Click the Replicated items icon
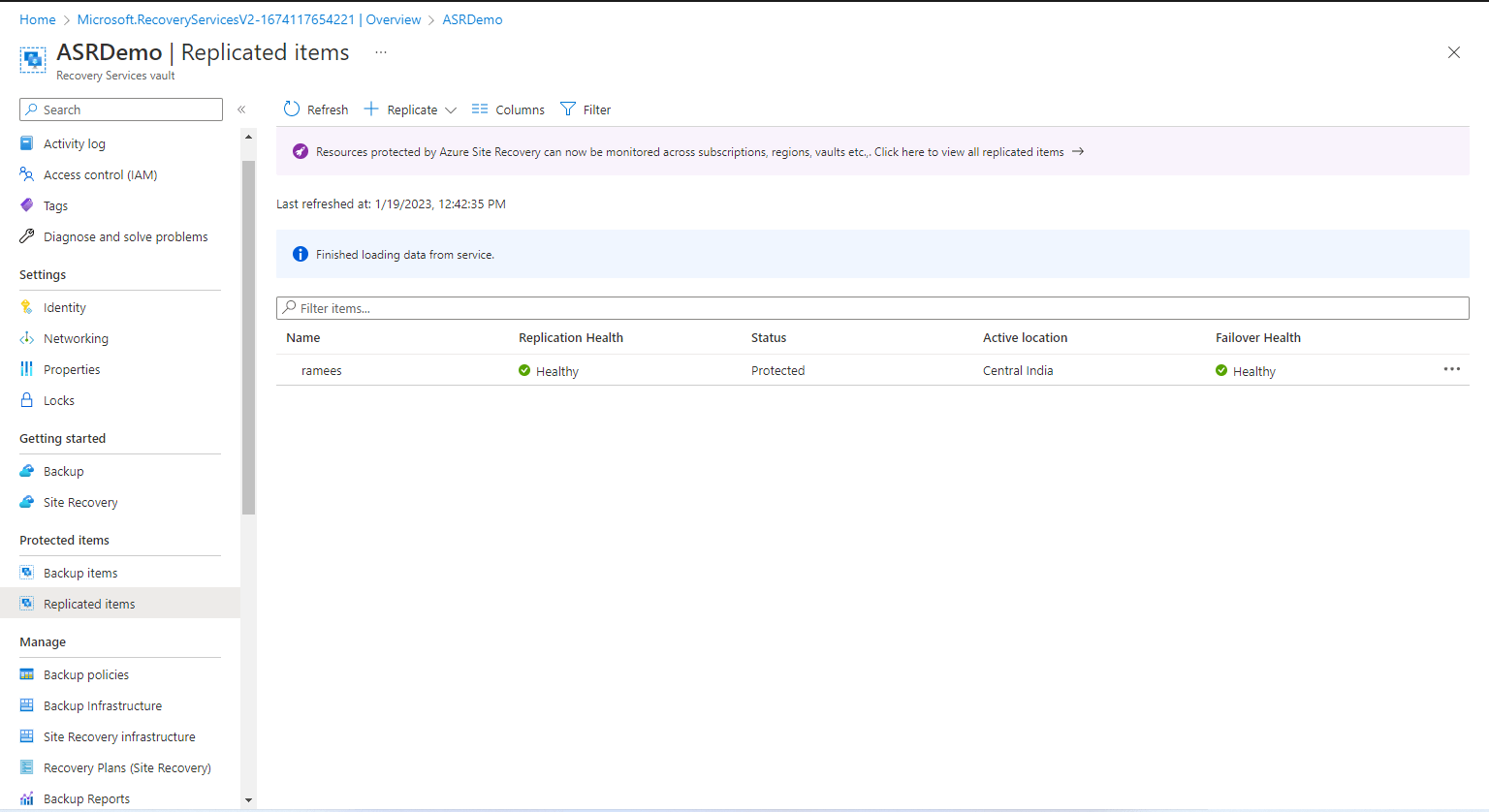The width and height of the screenshot is (1489, 812). click(x=27, y=604)
